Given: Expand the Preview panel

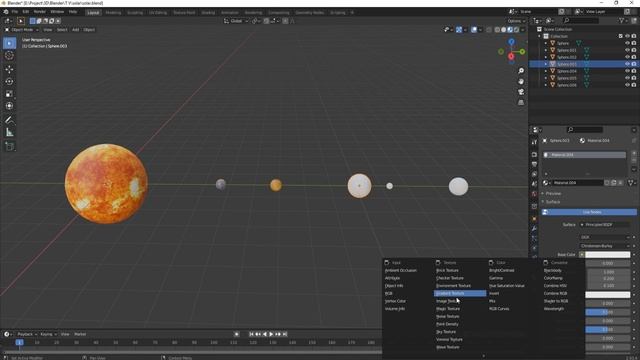Looking at the screenshot, I should pos(552,193).
